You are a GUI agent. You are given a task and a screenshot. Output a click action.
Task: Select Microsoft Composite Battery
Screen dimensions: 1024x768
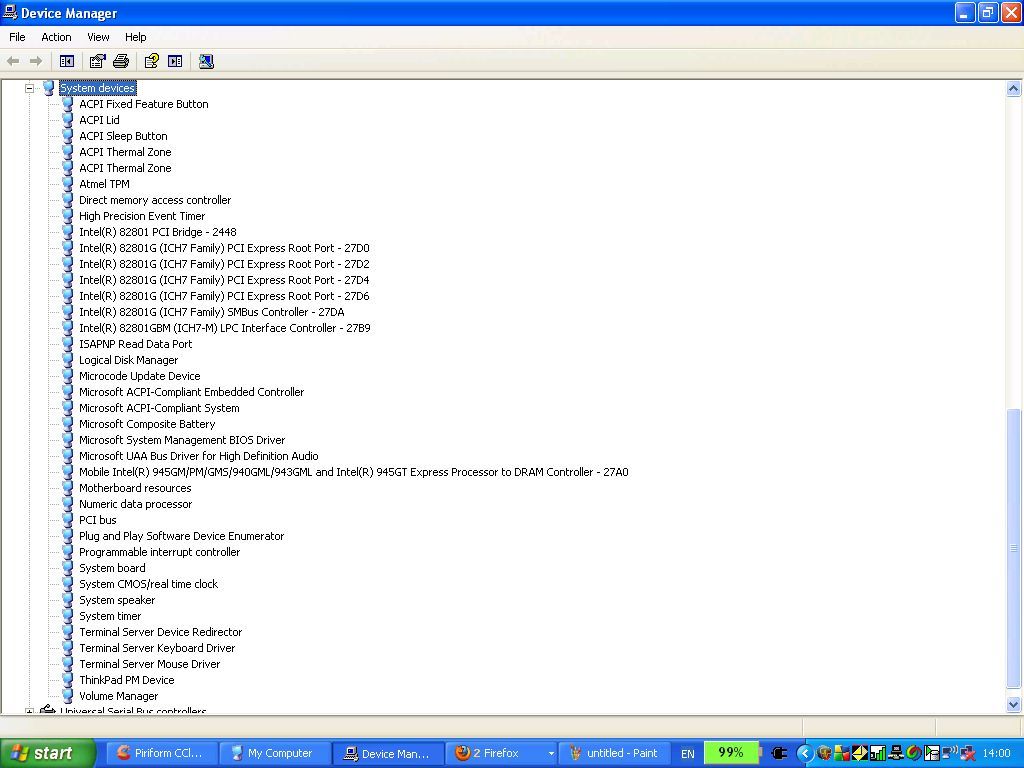click(x=147, y=424)
